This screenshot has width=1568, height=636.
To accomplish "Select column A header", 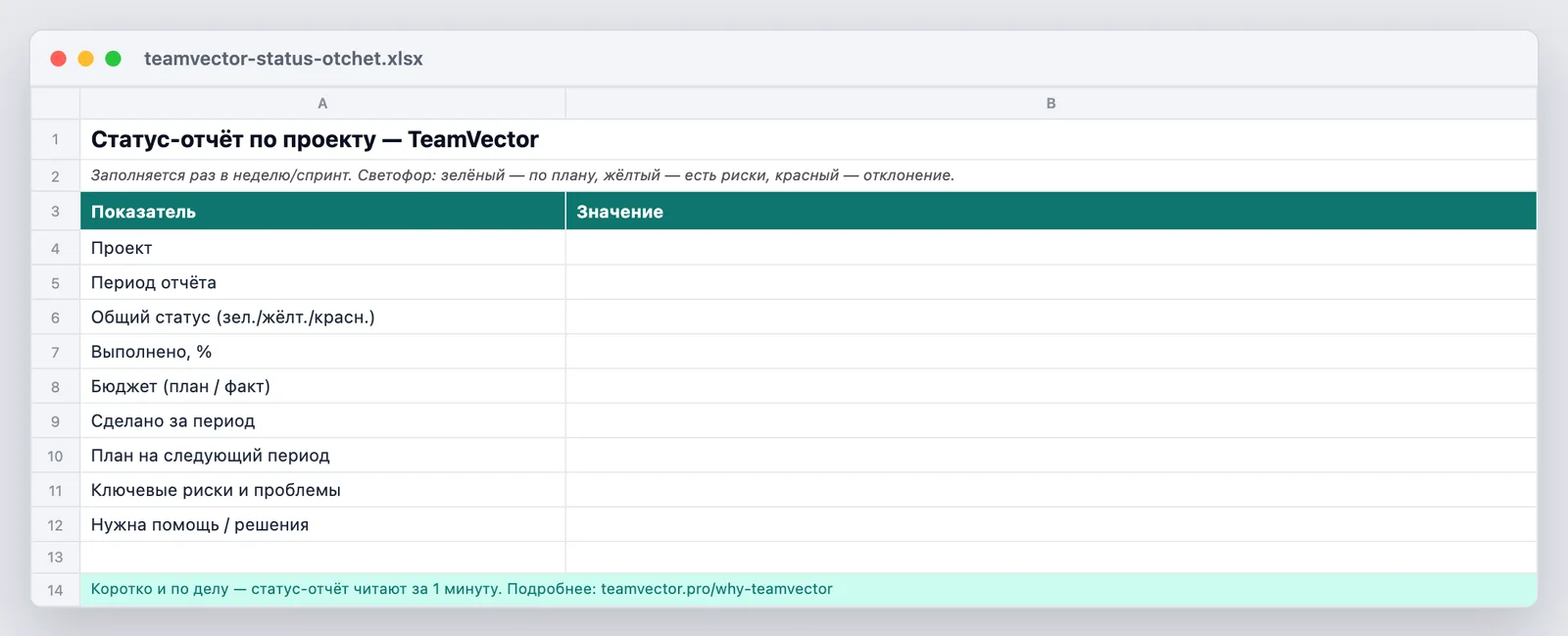I will click(322, 103).
